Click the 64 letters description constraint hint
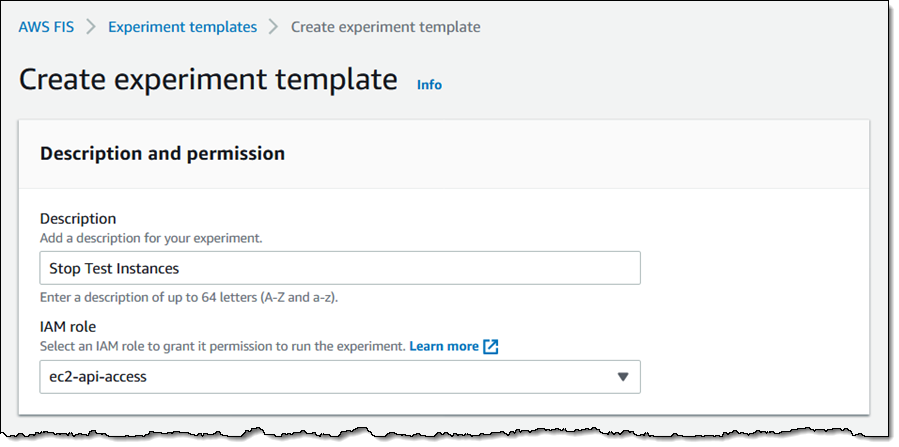 coord(193,298)
